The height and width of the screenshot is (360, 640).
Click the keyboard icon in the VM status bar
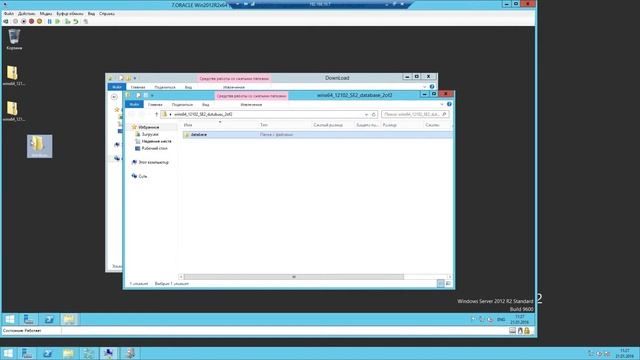[x=512, y=331]
